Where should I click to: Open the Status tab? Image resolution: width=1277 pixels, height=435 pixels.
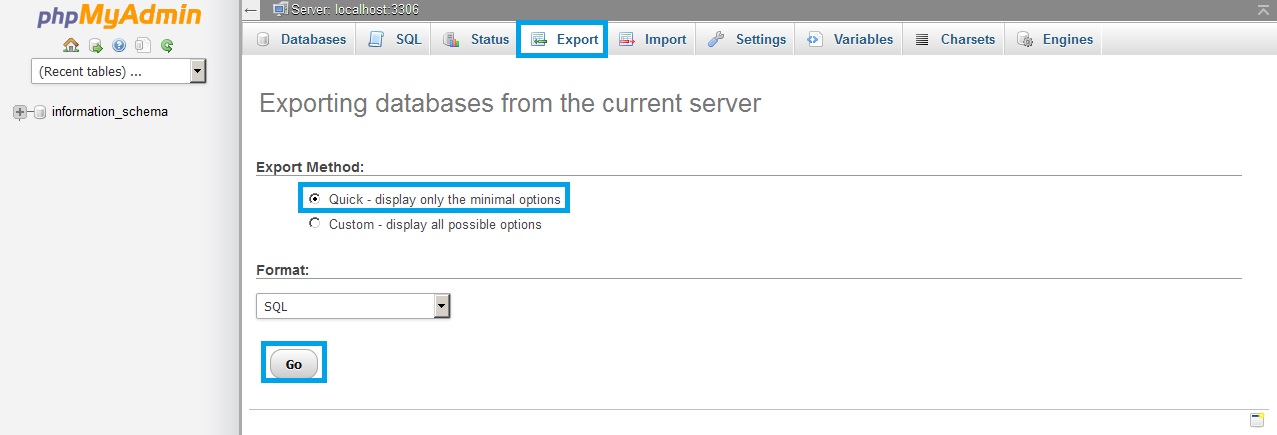pyautogui.click(x=476, y=40)
